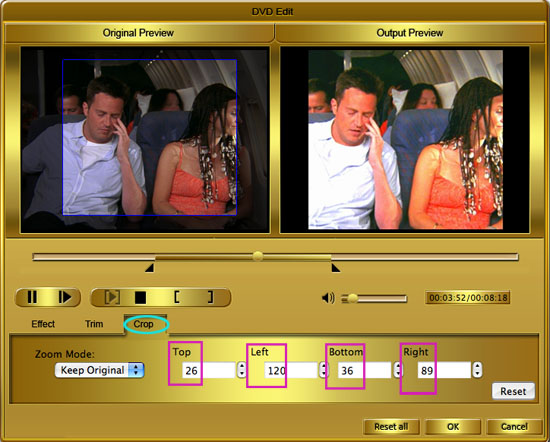Confirm edits with the OK button
The image size is (550, 442).
pyautogui.click(x=453, y=427)
